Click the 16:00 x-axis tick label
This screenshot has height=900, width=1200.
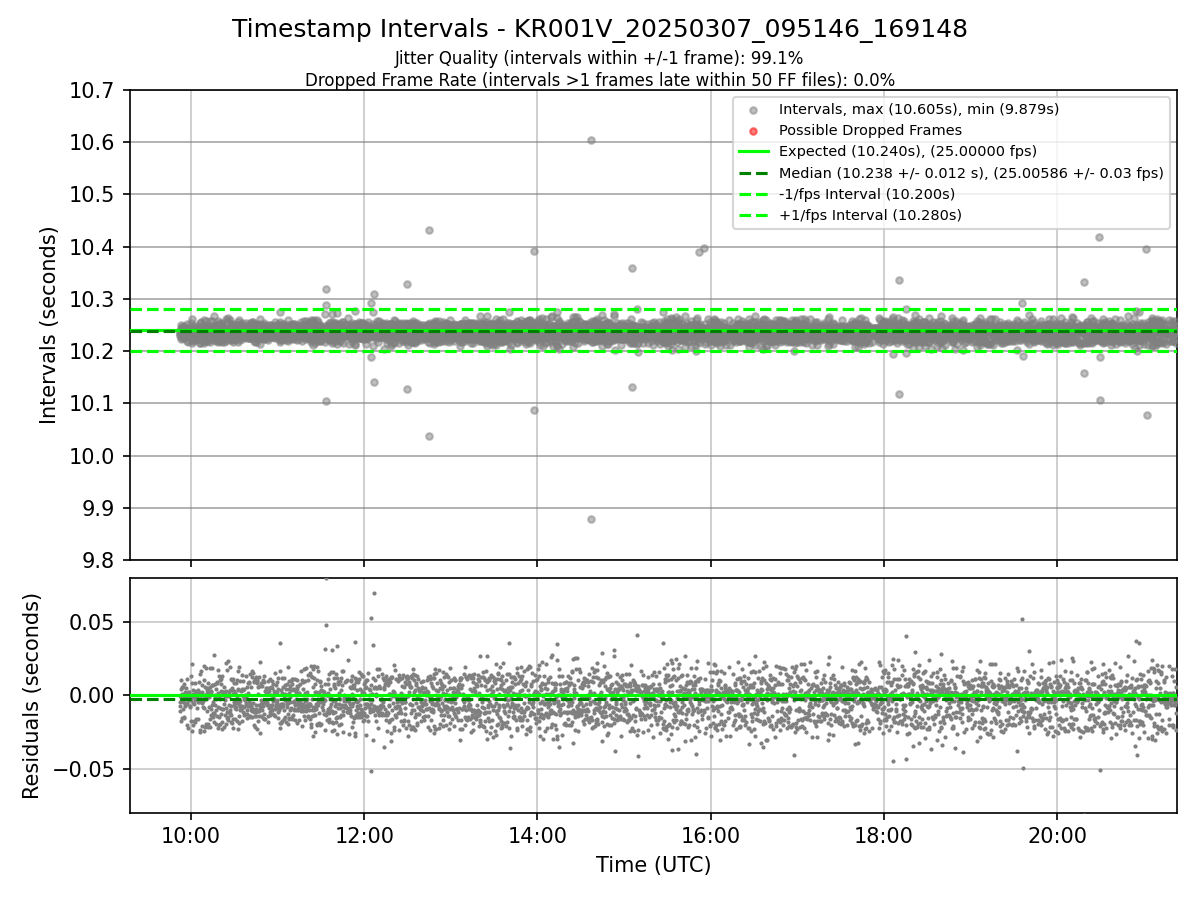coord(710,834)
